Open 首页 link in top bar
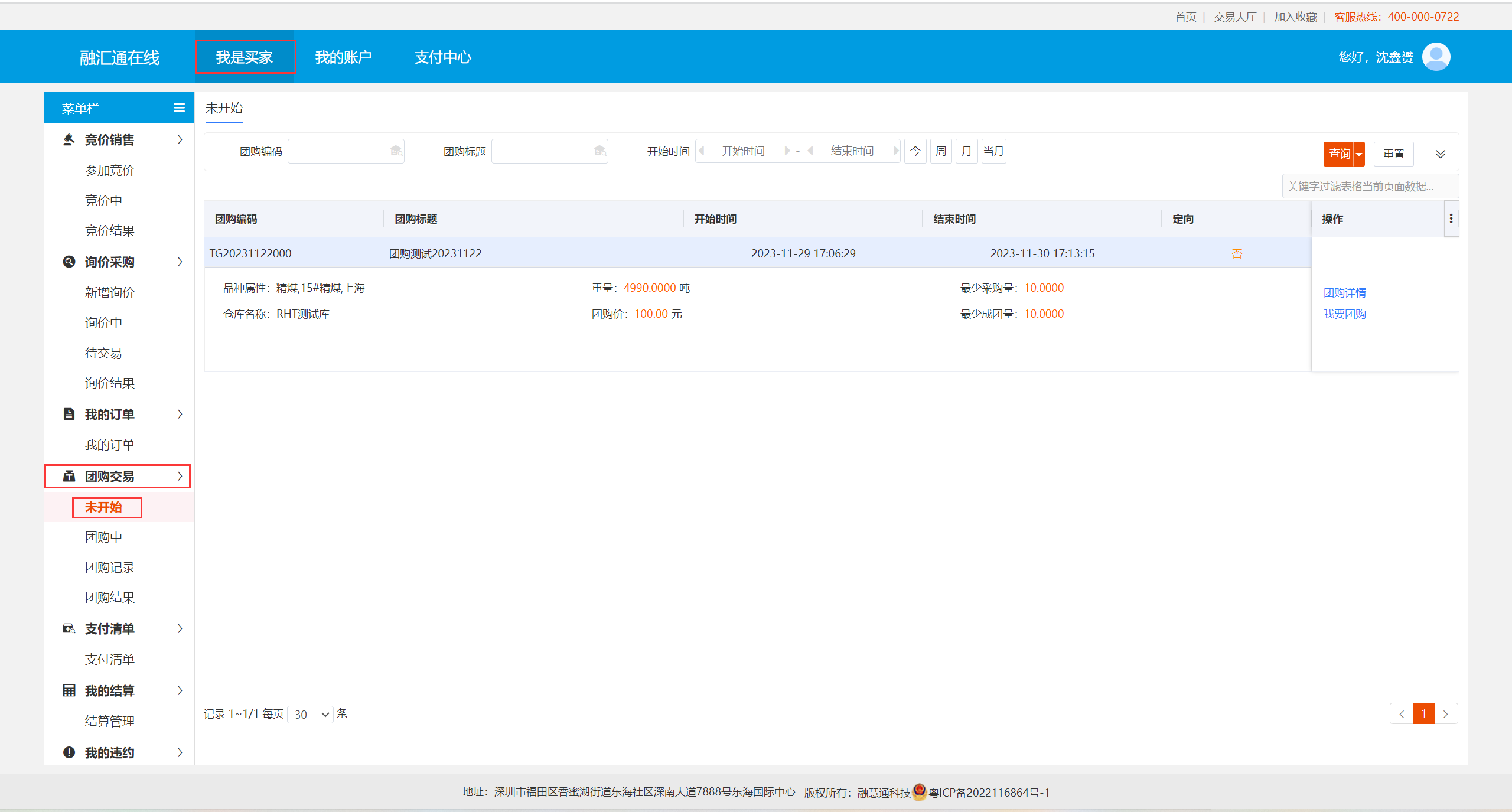The width and height of the screenshot is (1512, 812). click(1185, 17)
